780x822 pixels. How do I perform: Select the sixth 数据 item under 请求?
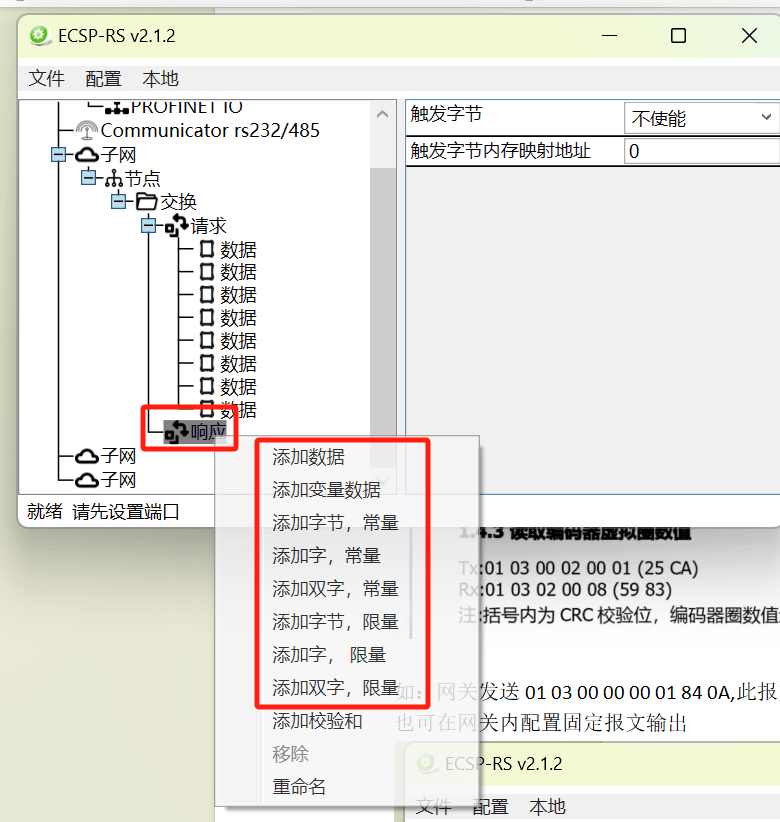click(x=238, y=364)
